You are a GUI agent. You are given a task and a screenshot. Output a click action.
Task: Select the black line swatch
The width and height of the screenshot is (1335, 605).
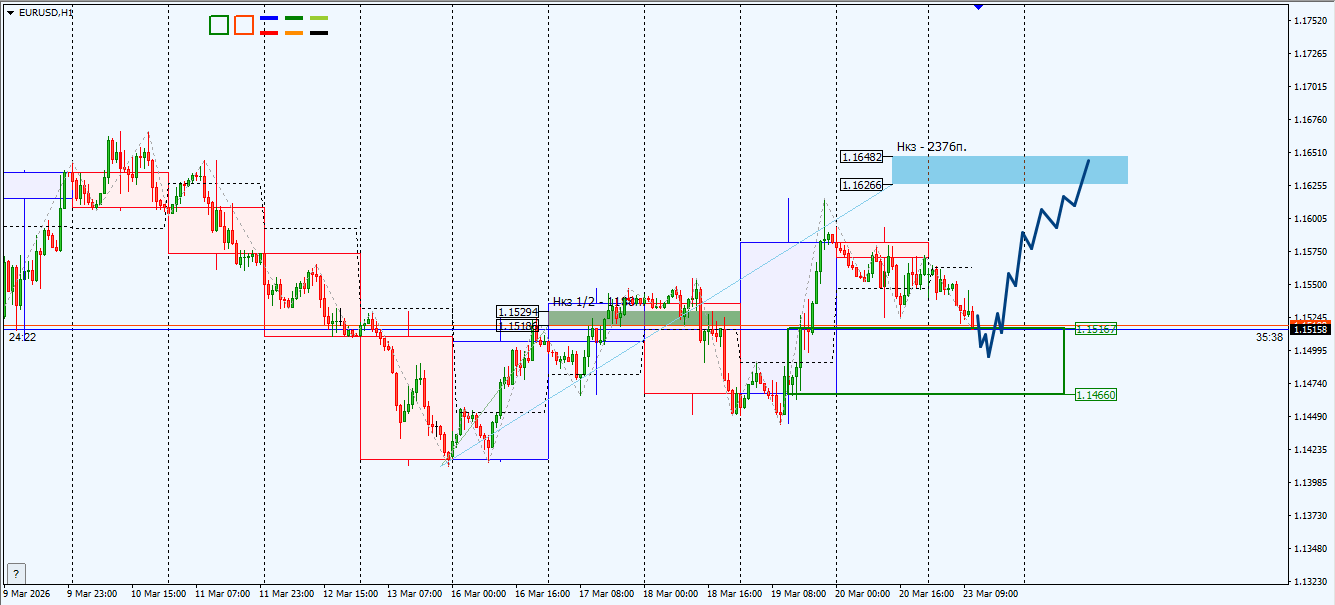pos(319,33)
